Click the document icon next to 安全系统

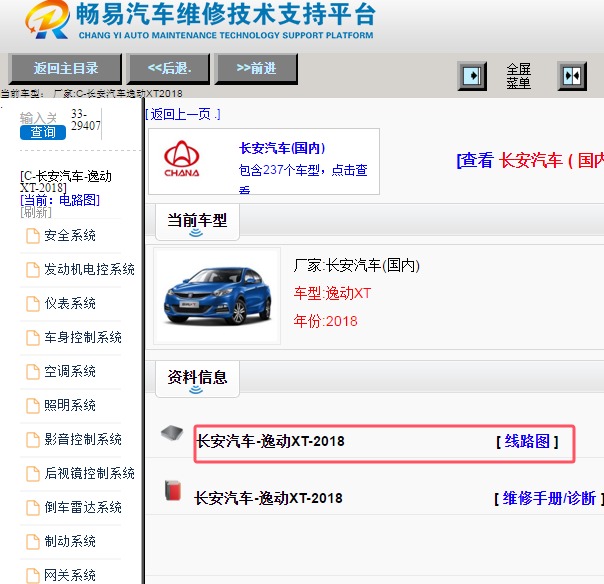click(33, 236)
